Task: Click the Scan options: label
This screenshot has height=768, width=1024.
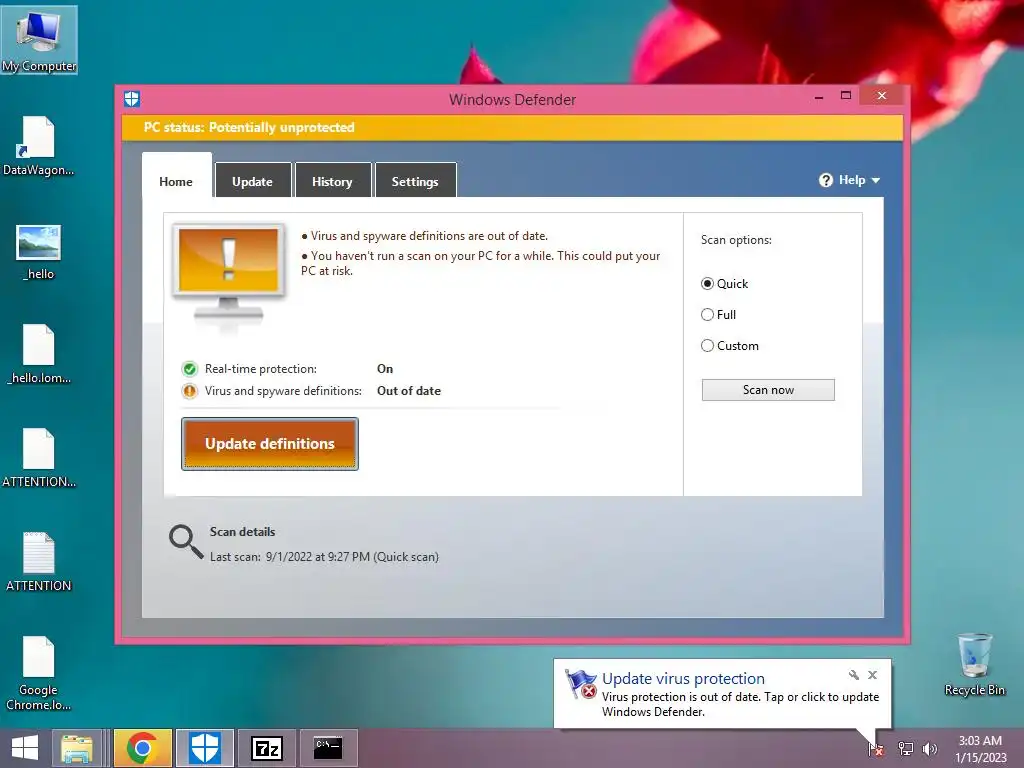Action: [x=736, y=240]
